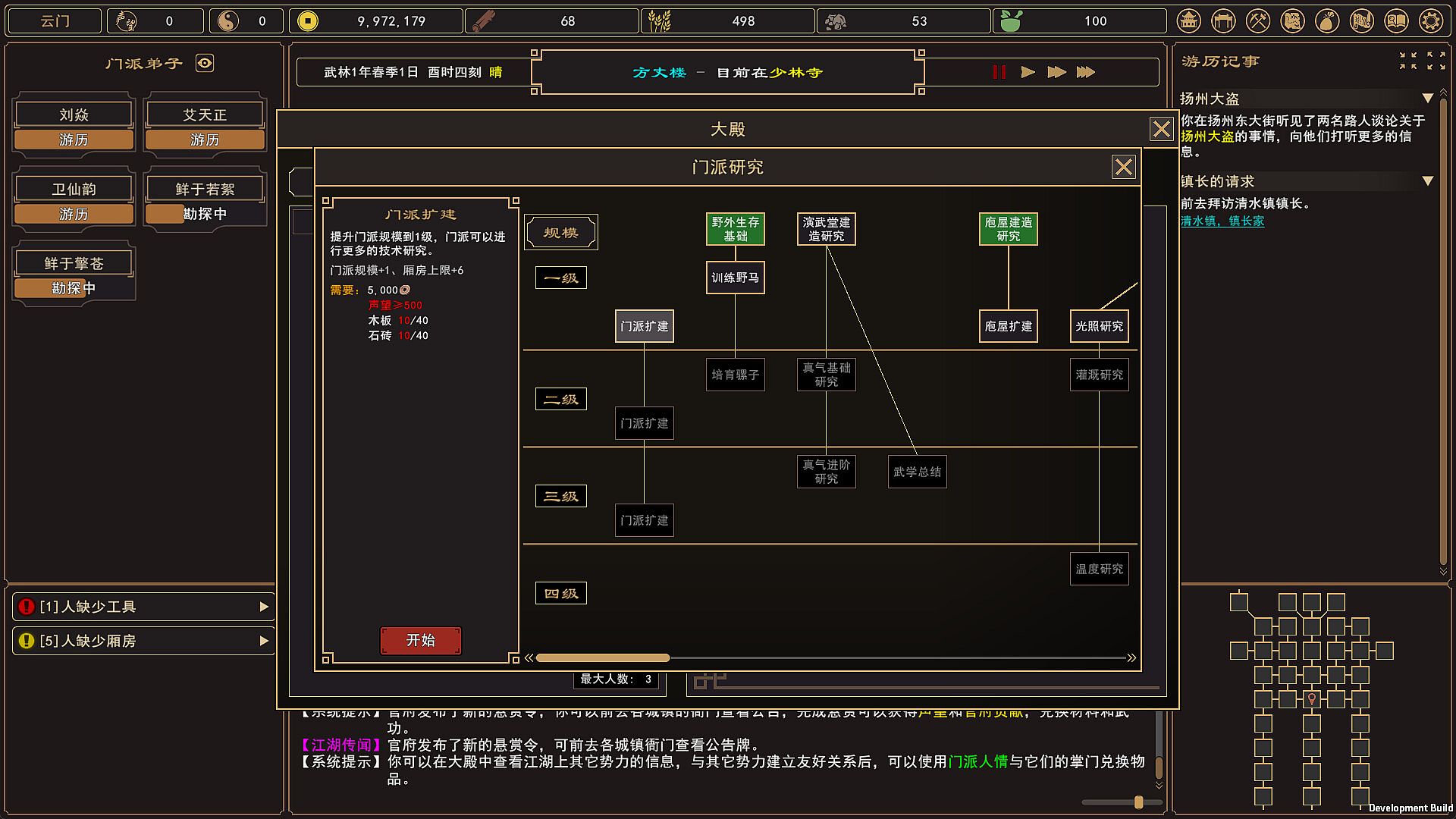
Task: Select disciple 刘焱 in the list
Action: pyautogui.click(x=74, y=115)
